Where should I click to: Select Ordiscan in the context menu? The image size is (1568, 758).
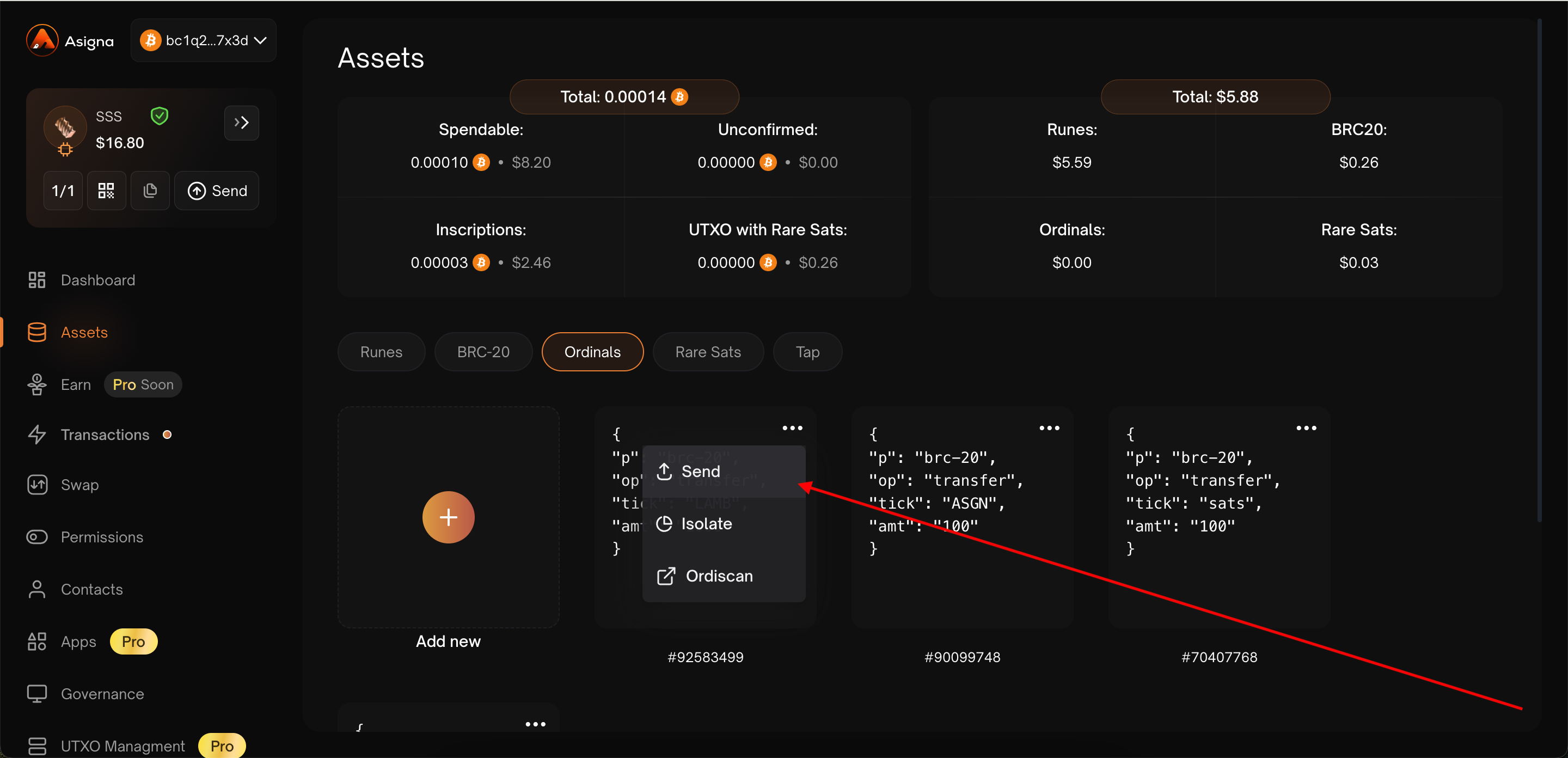718,576
